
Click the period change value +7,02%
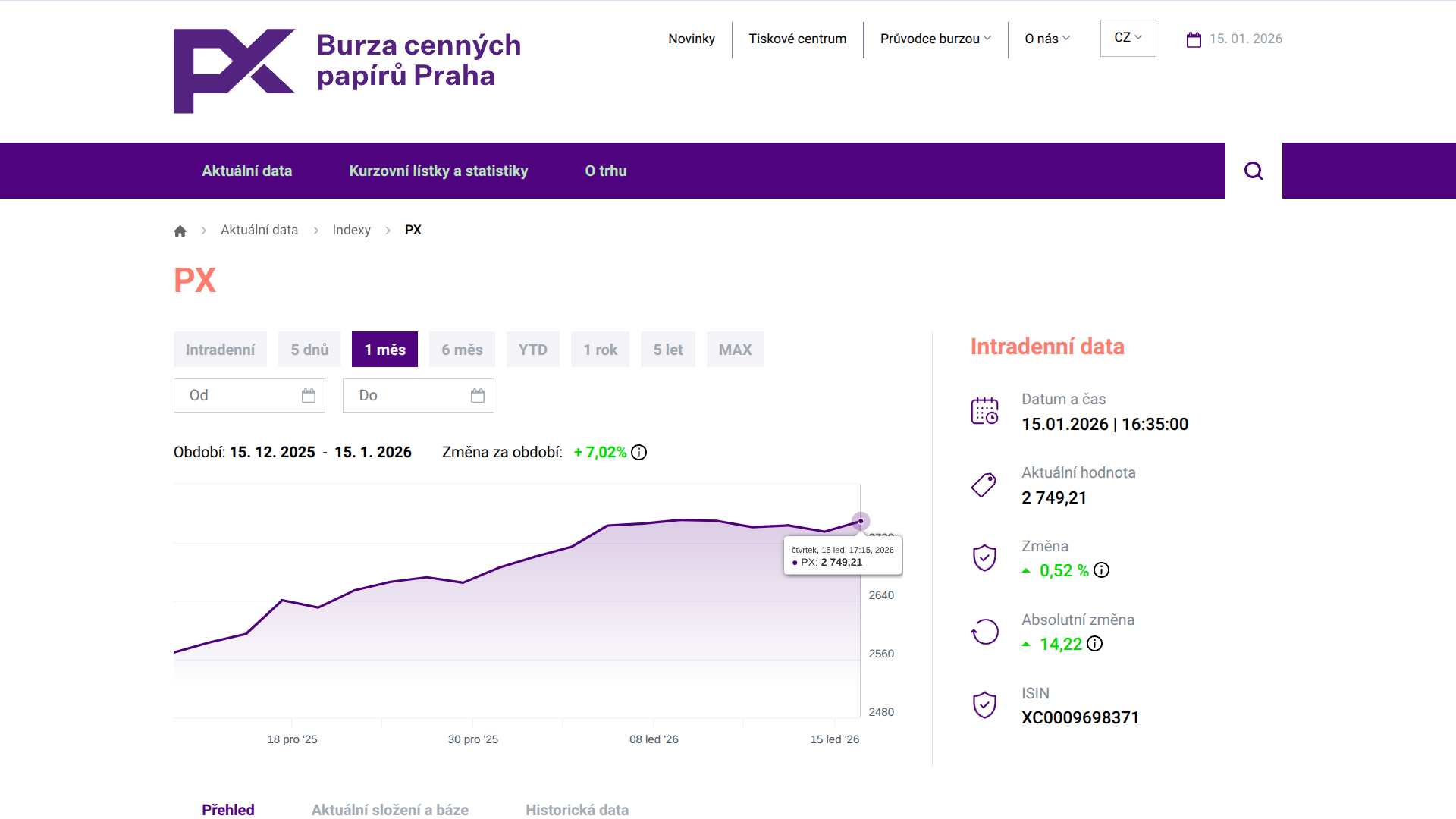(600, 452)
